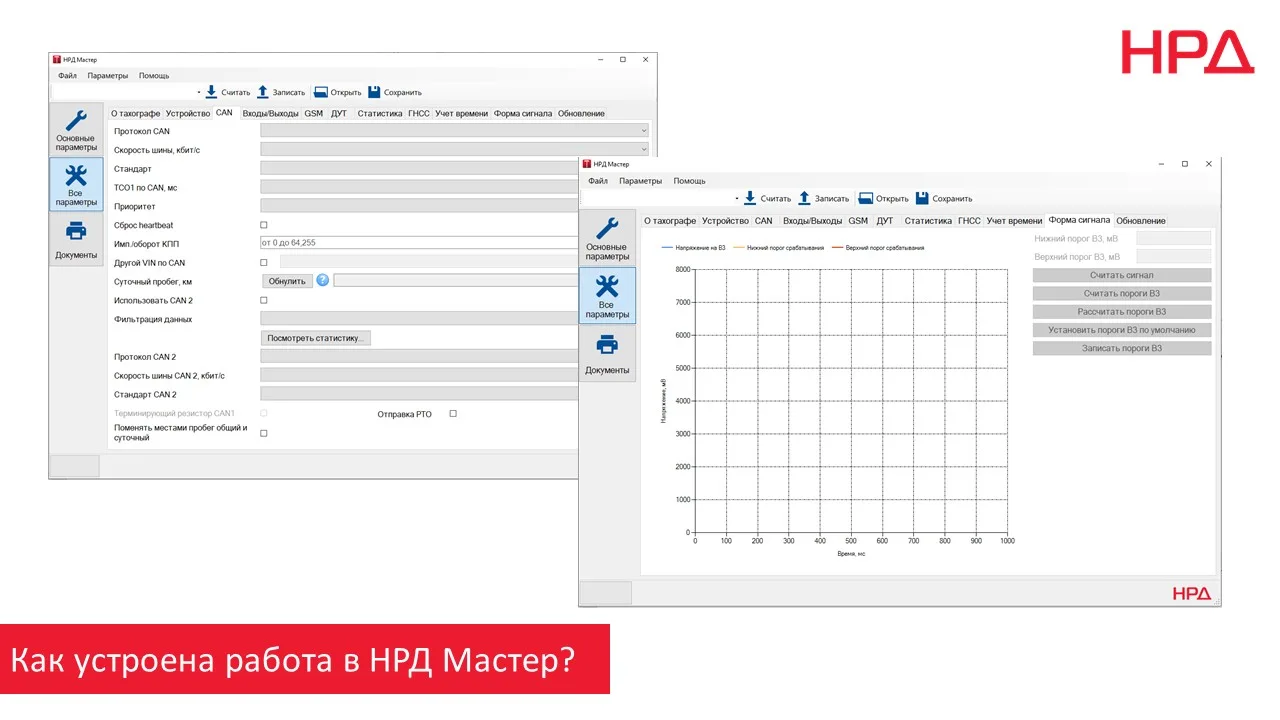Image resolution: width=1280 pixels, height=720 pixels.
Task: Click НРД Мастер app icon in CAN window title
Action: (x=57, y=60)
